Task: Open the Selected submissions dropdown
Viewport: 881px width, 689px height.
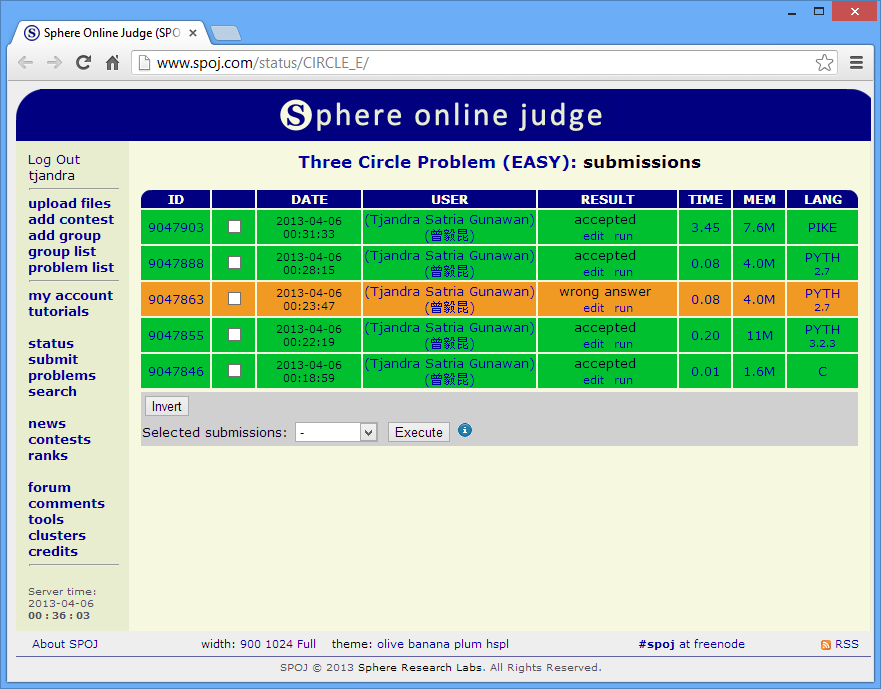Action: tap(336, 432)
